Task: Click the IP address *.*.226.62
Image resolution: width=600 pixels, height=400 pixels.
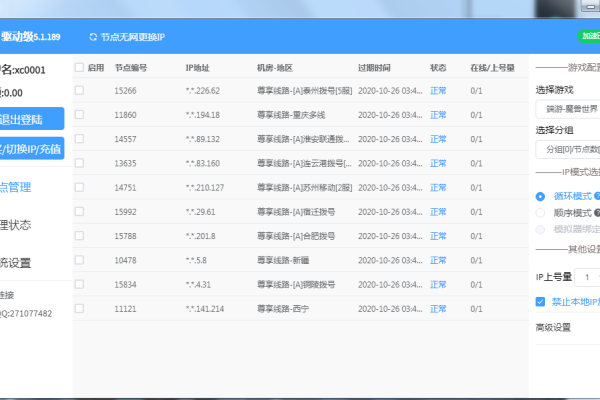Action: (x=203, y=91)
